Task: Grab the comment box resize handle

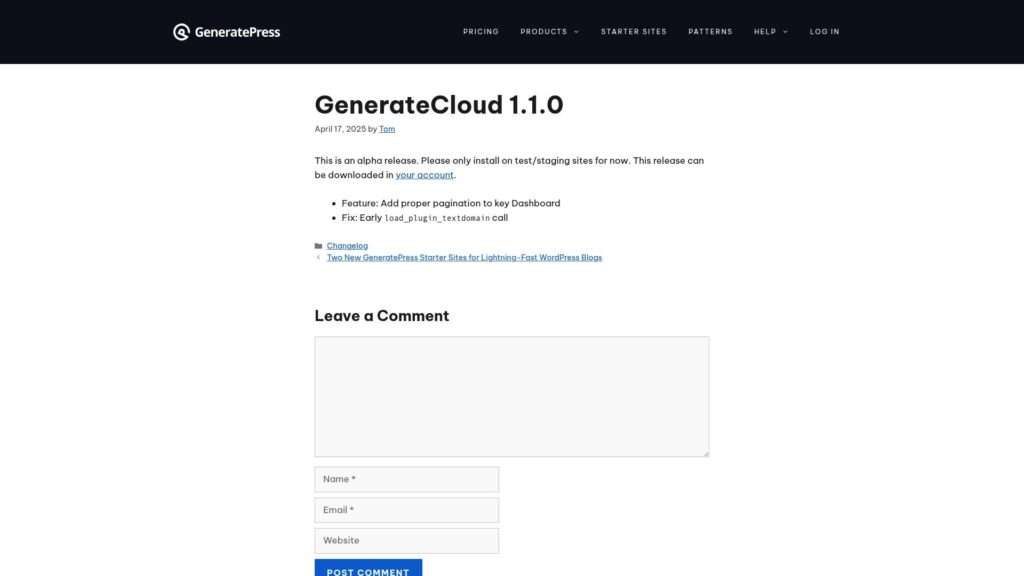Action: tap(705, 453)
